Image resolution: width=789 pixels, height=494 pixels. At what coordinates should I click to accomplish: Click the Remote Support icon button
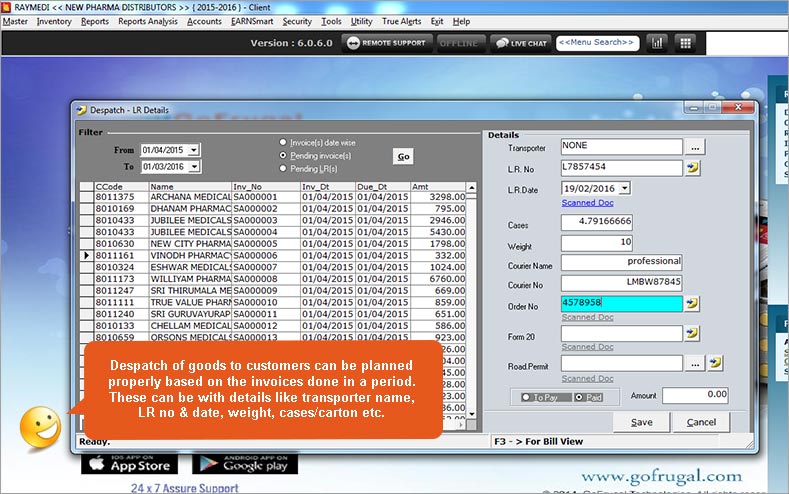(387, 43)
